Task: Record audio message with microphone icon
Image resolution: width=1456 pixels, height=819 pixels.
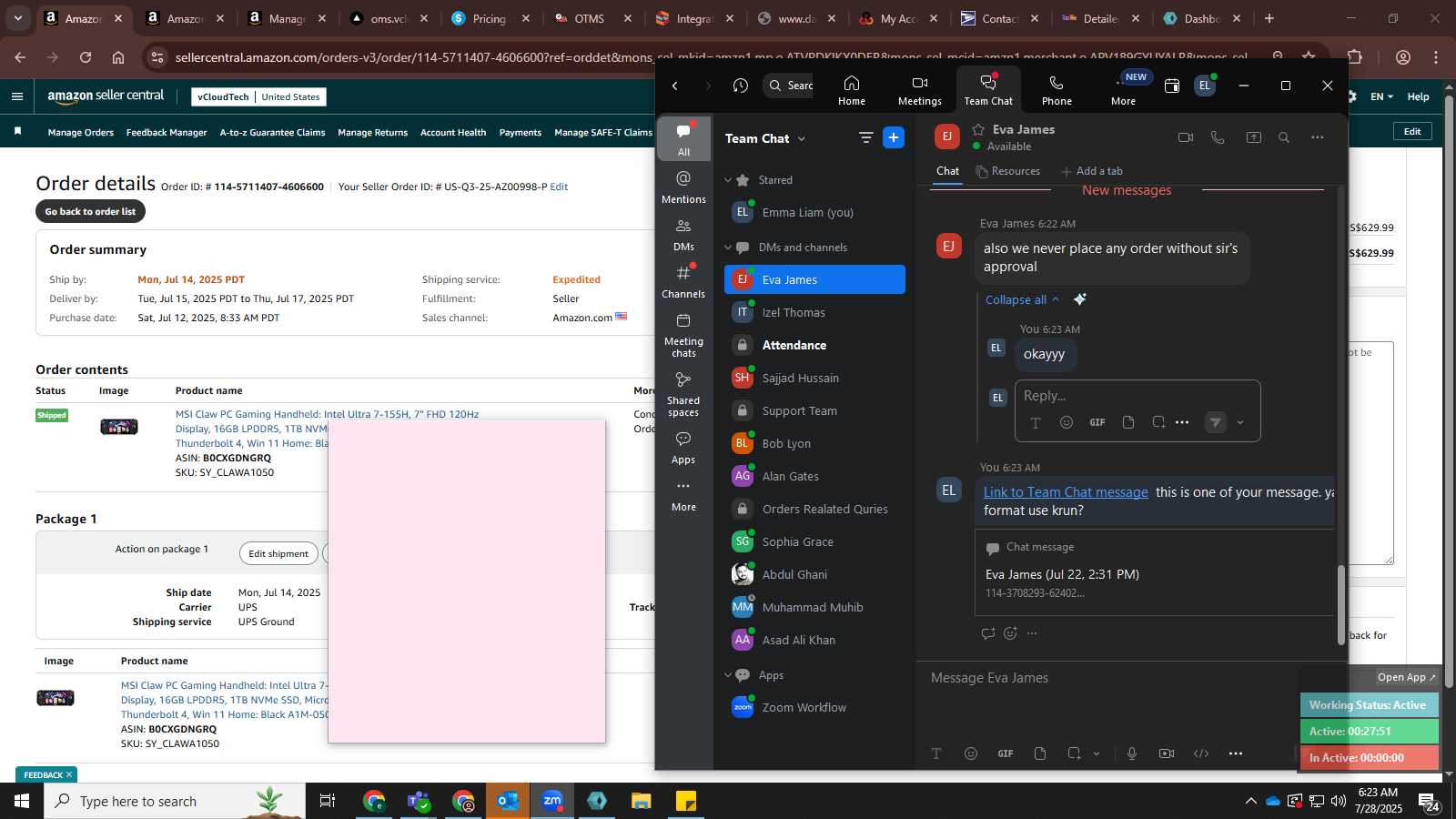Action: pos(1131,753)
